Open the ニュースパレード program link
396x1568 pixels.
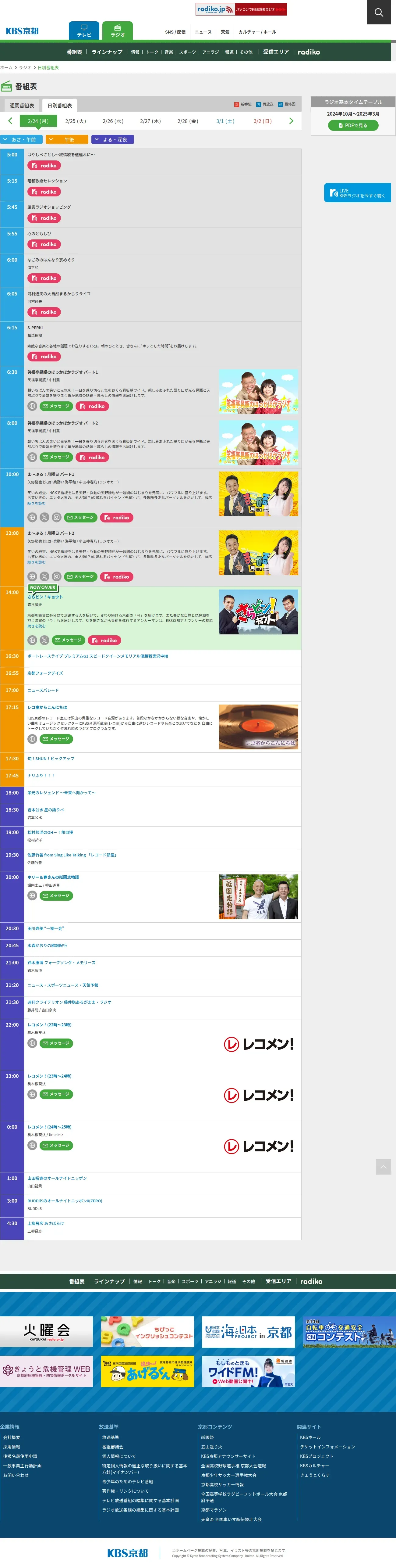coord(43,690)
